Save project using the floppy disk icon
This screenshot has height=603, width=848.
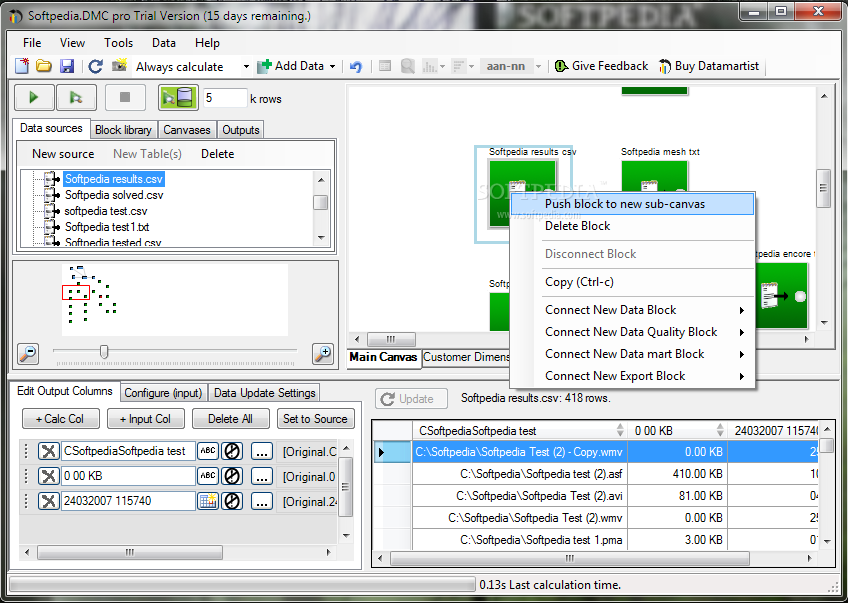click(67, 66)
